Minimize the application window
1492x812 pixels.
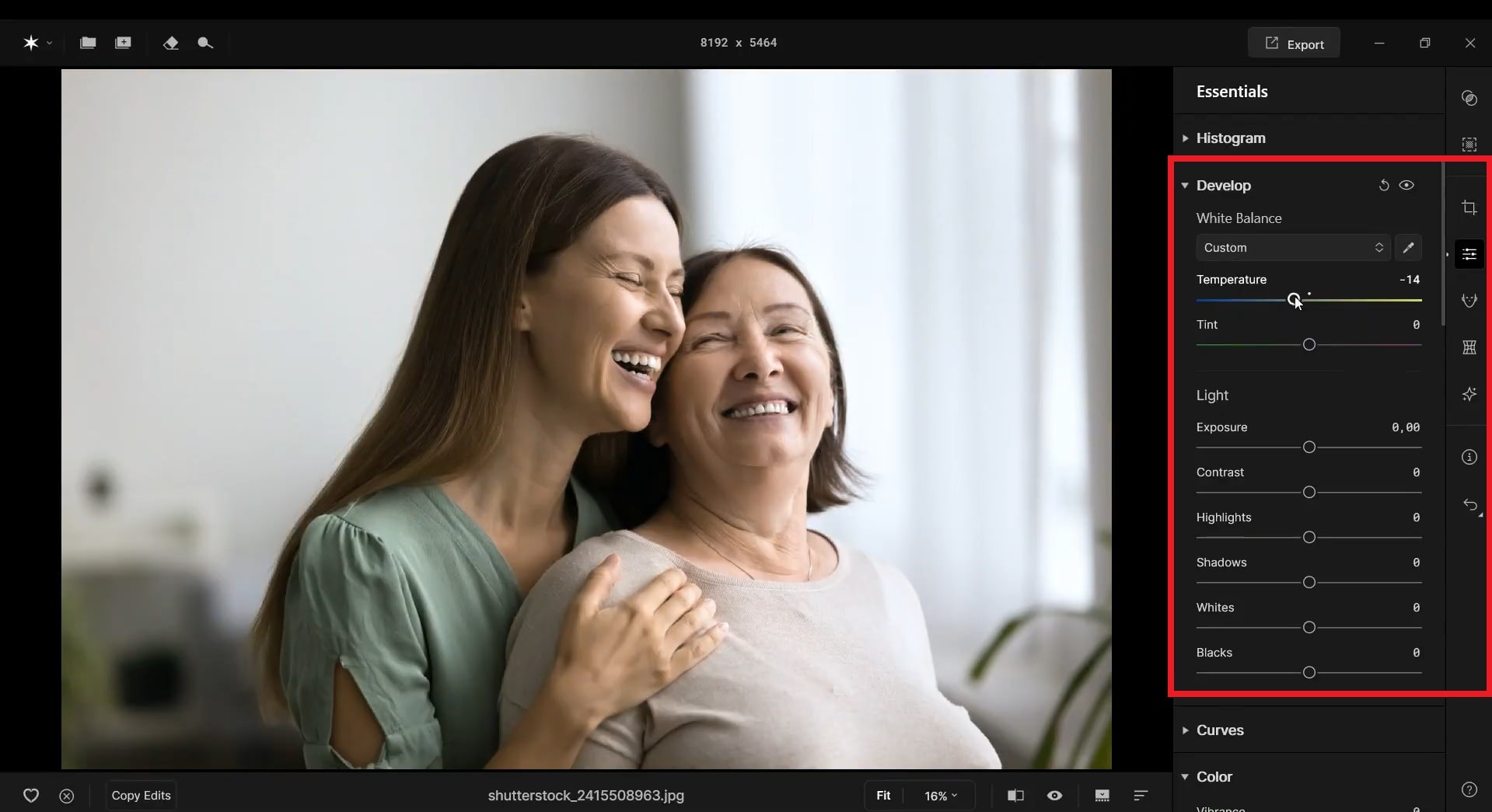(x=1379, y=44)
